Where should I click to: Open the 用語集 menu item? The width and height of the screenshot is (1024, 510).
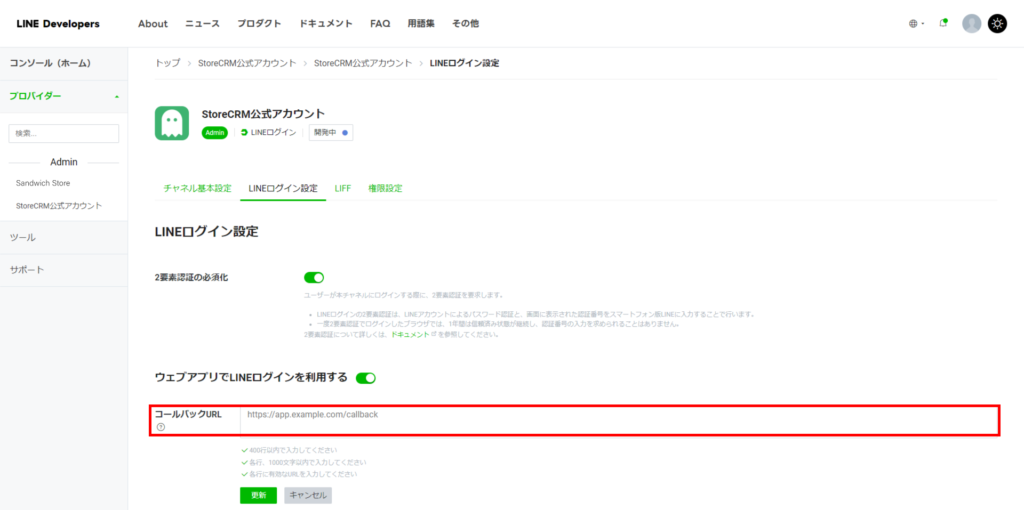coord(421,24)
